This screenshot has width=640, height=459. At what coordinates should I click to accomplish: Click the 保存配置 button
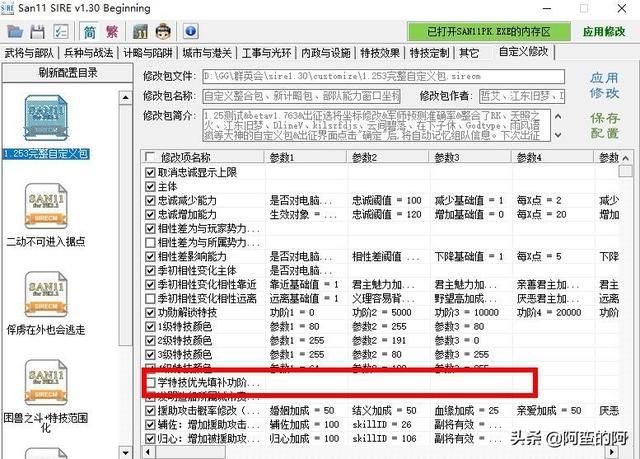click(x=604, y=125)
